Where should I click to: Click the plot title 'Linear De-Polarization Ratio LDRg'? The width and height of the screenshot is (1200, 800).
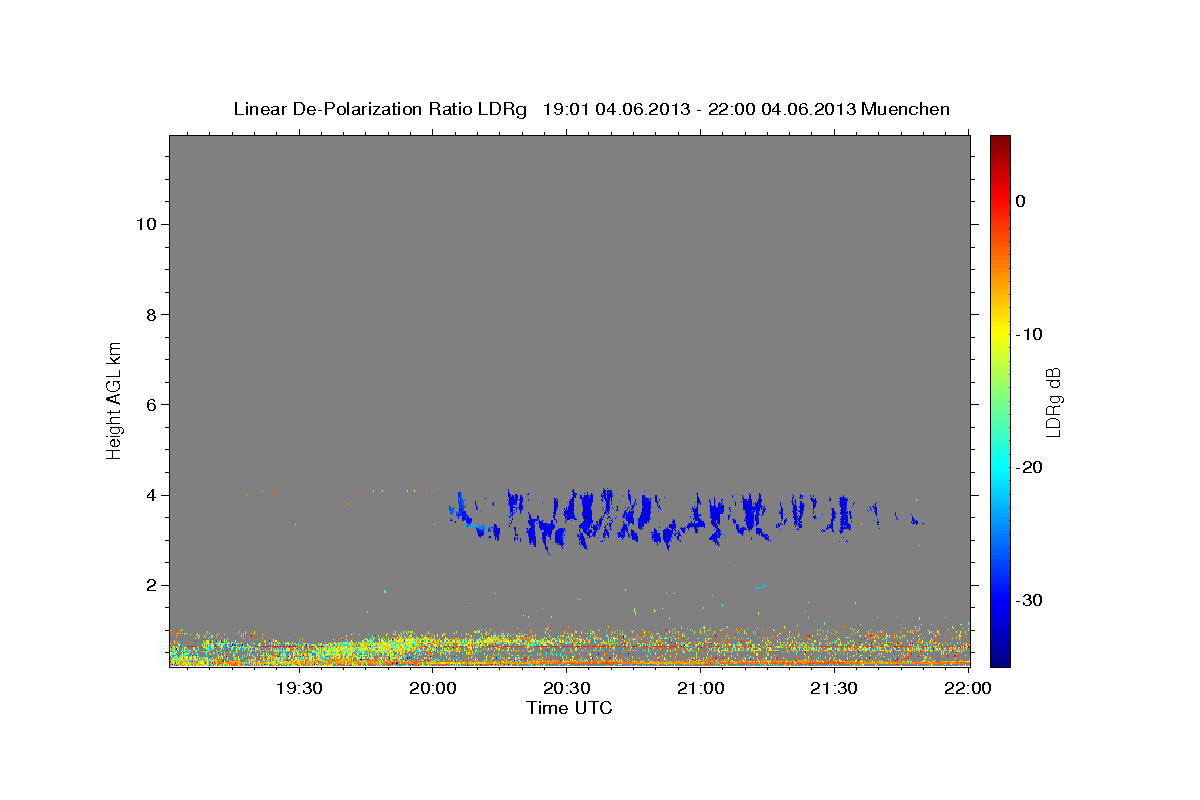(379, 109)
